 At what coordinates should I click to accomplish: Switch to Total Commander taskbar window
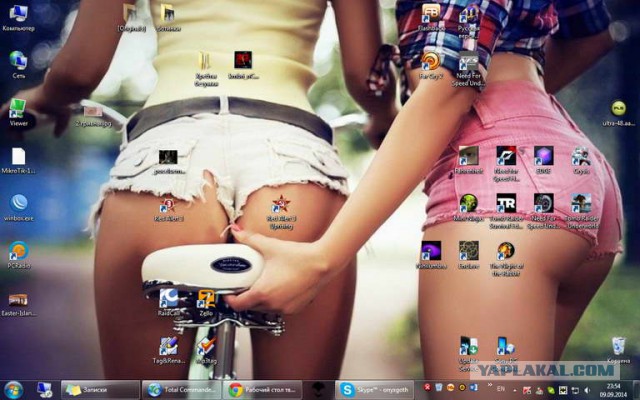[x=182, y=390]
